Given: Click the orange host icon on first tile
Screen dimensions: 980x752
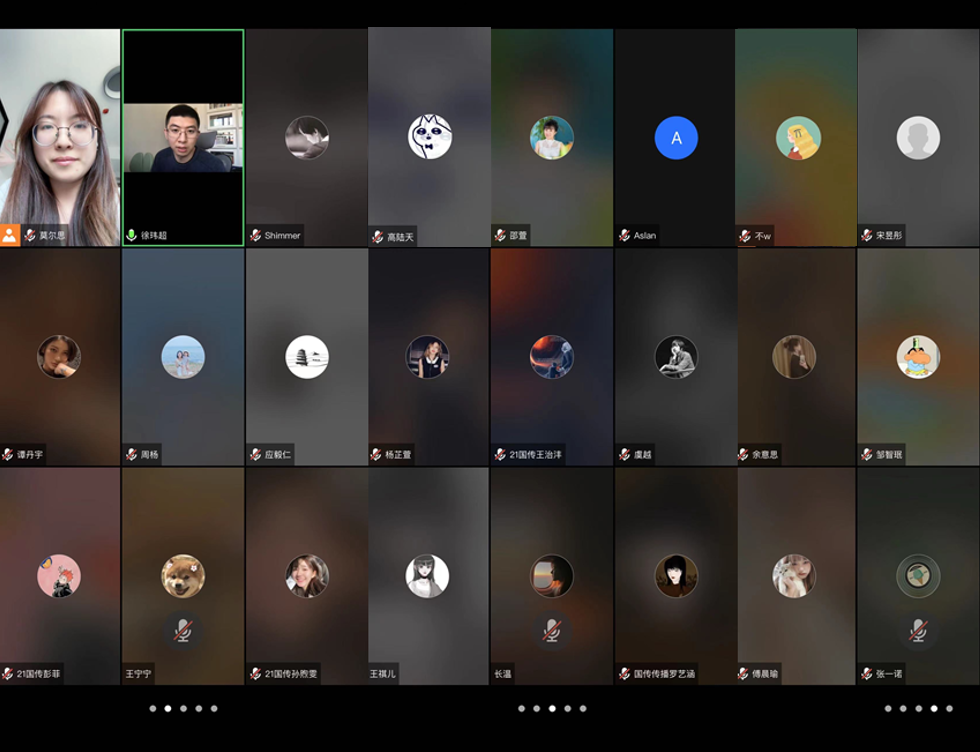Looking at the screenshot, I should (x=10, y=236).
